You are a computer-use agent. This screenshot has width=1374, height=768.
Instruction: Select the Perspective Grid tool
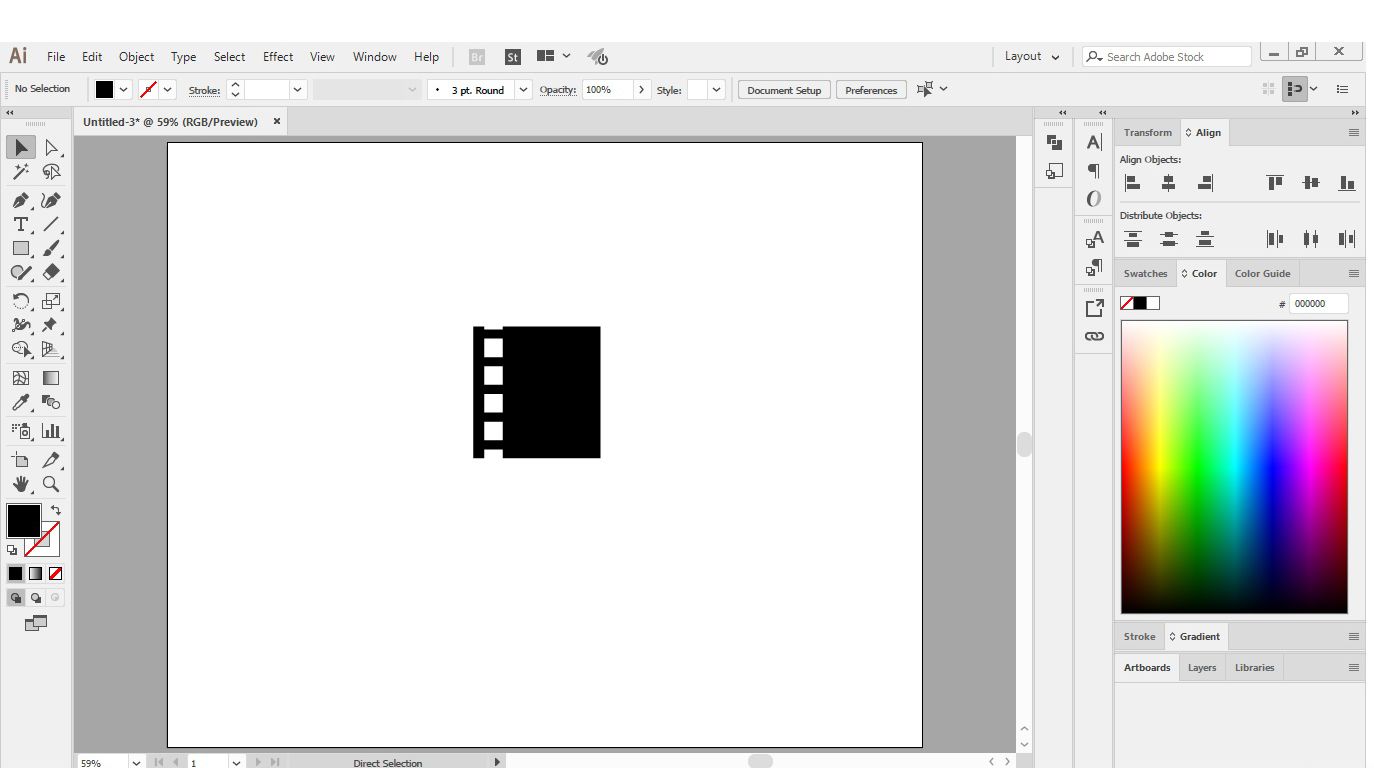[51, 349]
